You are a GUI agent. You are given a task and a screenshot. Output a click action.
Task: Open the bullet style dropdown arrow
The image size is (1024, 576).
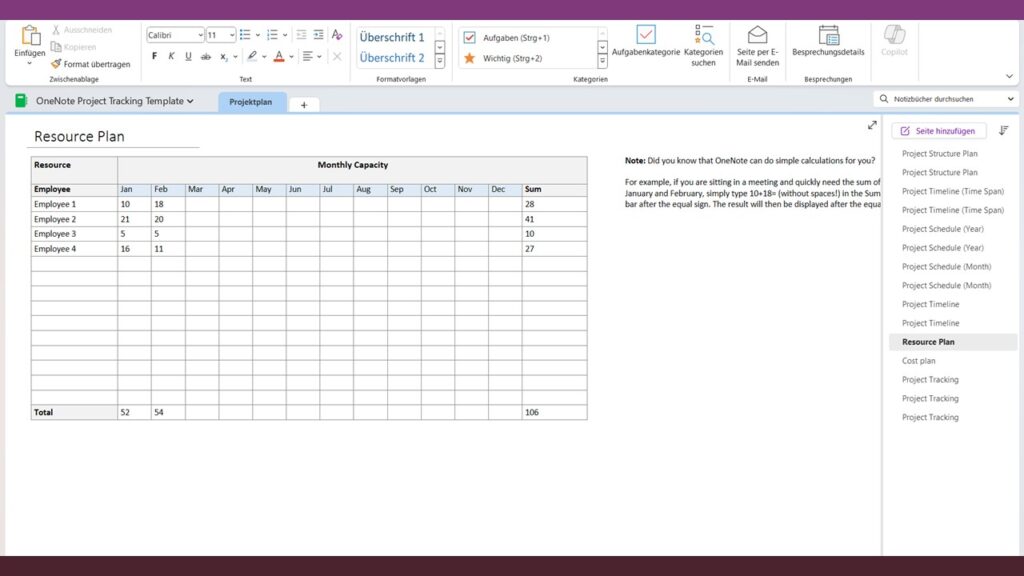click(258, 35)
